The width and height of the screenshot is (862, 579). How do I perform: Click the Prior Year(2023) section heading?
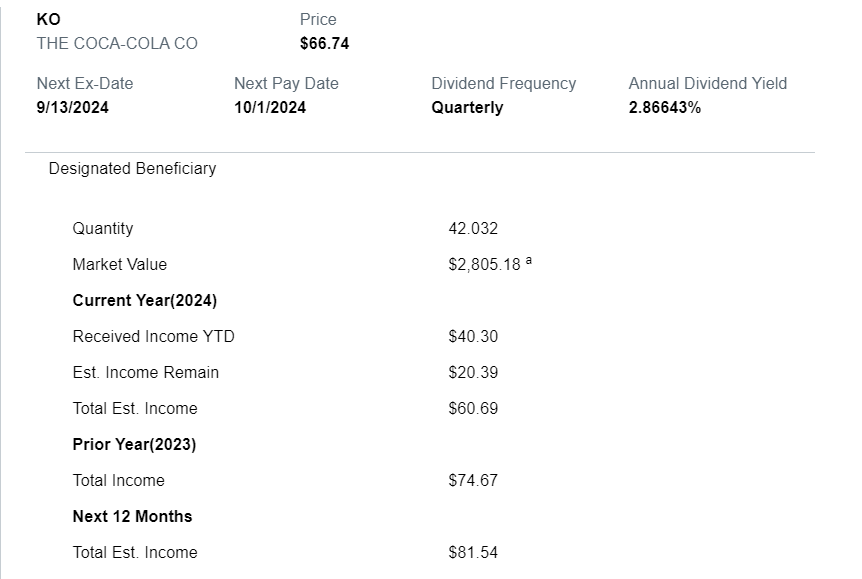coord(134,444)
